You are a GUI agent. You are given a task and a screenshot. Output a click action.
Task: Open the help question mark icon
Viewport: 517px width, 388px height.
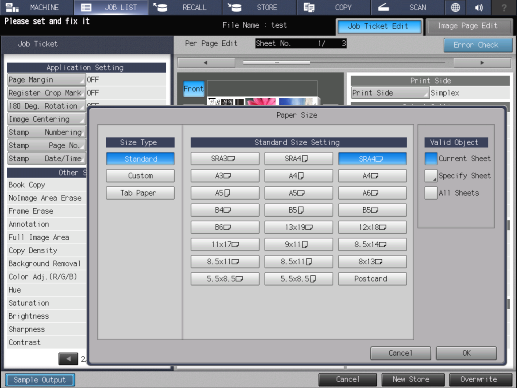pyautogui.click(x=504, y=7)
